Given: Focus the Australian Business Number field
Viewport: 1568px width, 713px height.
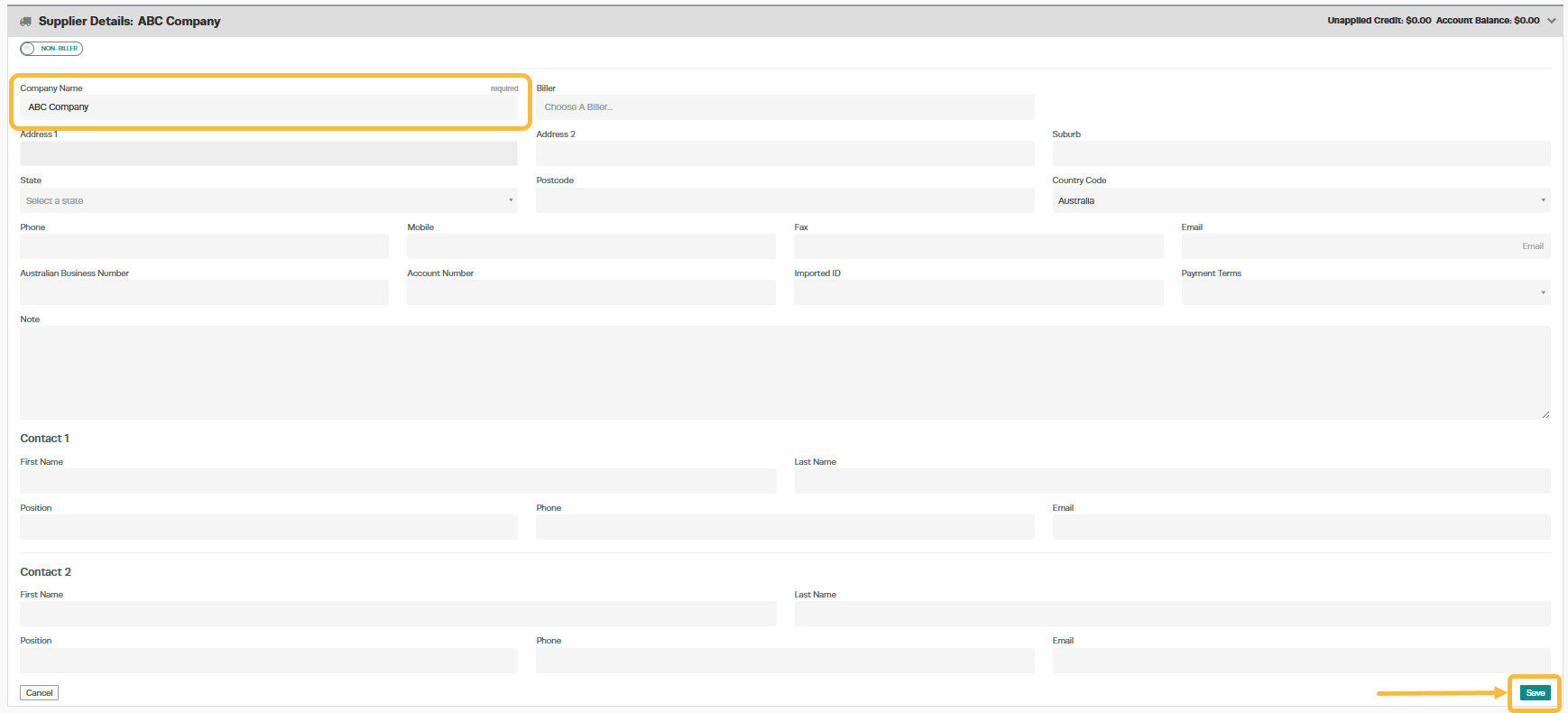Looking at the screenshot, I should pos(204,292).
